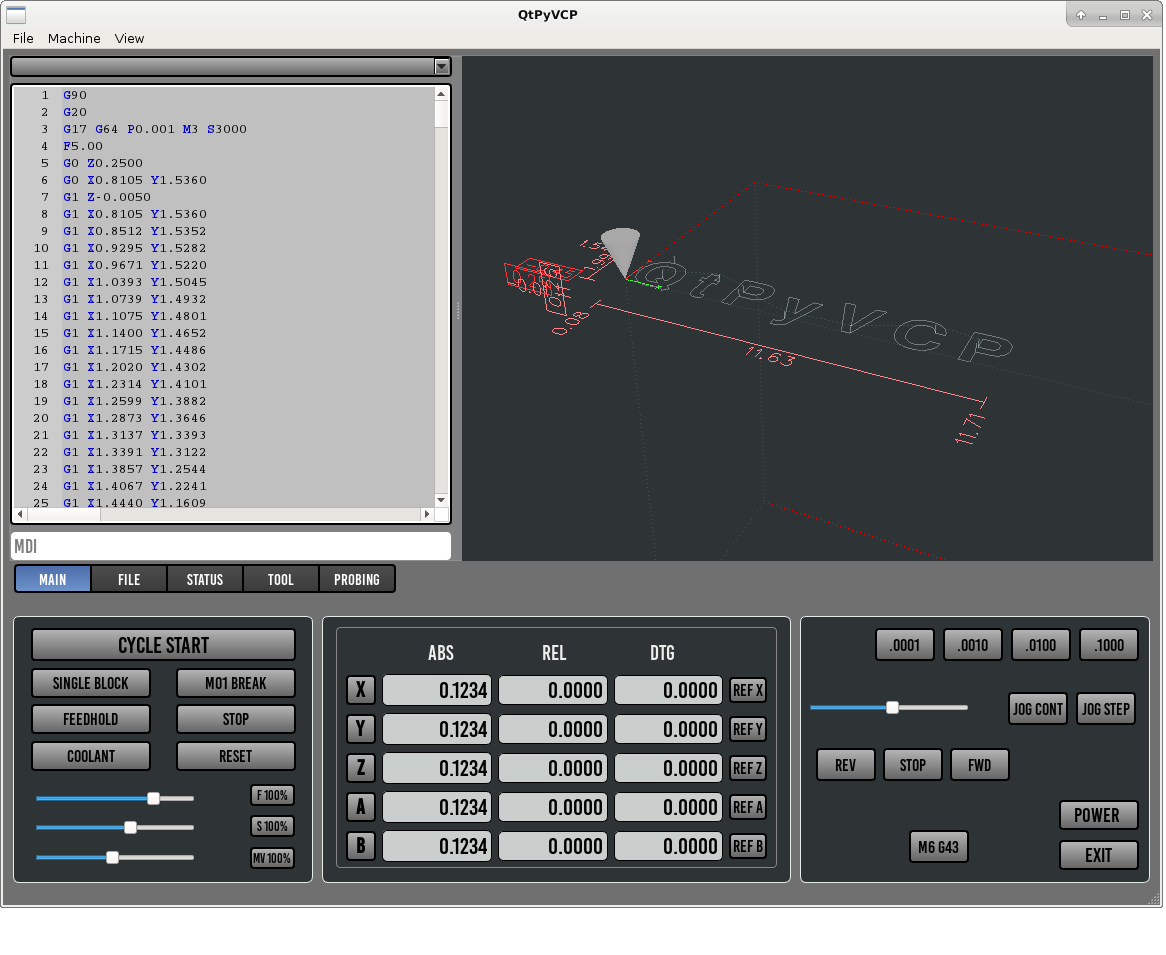Image resolution: width=1166 pixels, height=955 pixels.
Task: Enable JOG CONT continuous jogging
Action: pyautogui.click(x=1038, y=709)
